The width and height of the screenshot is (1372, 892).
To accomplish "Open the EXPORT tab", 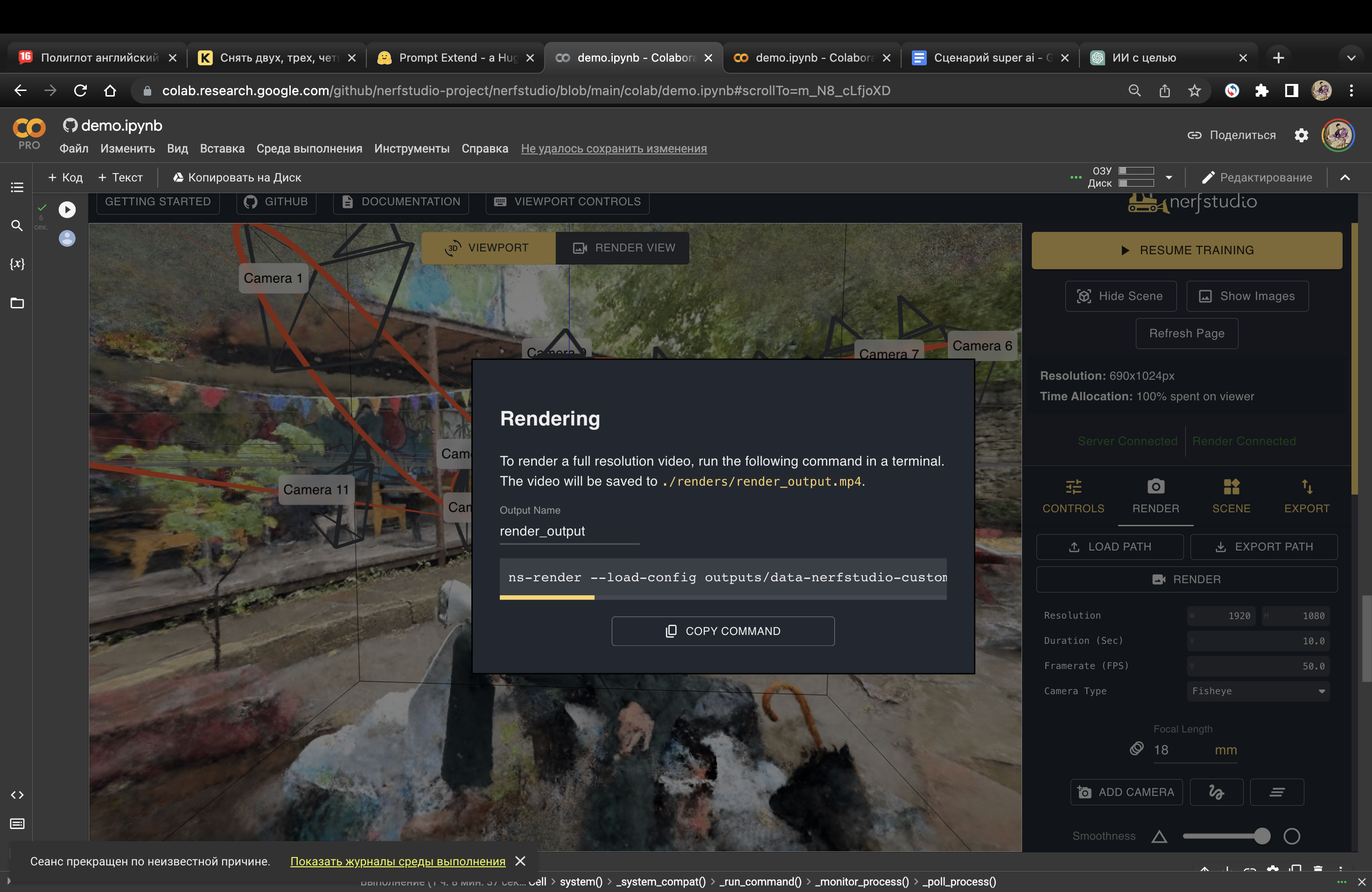I will (1307, 497).
